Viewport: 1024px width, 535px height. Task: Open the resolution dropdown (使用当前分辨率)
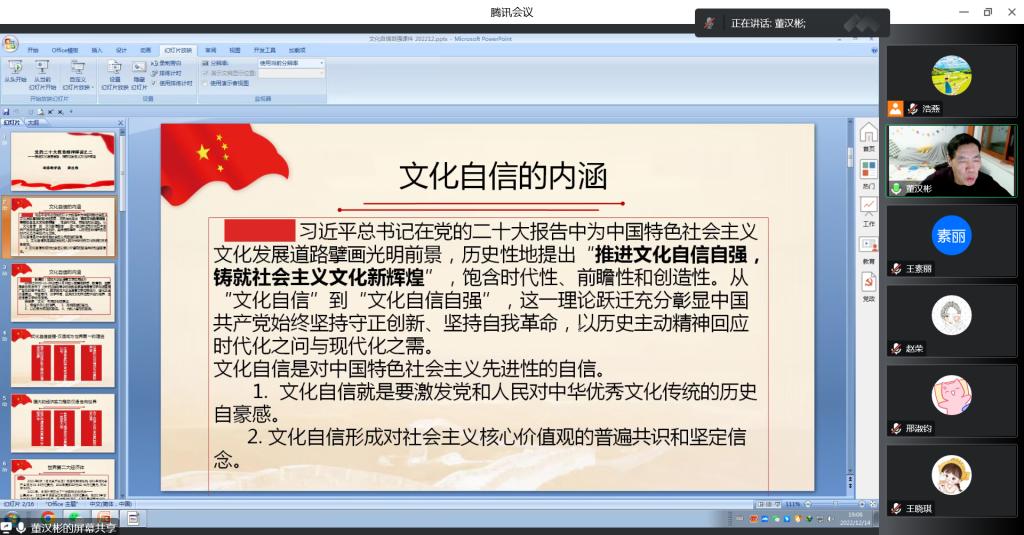(x=291, y=63)
